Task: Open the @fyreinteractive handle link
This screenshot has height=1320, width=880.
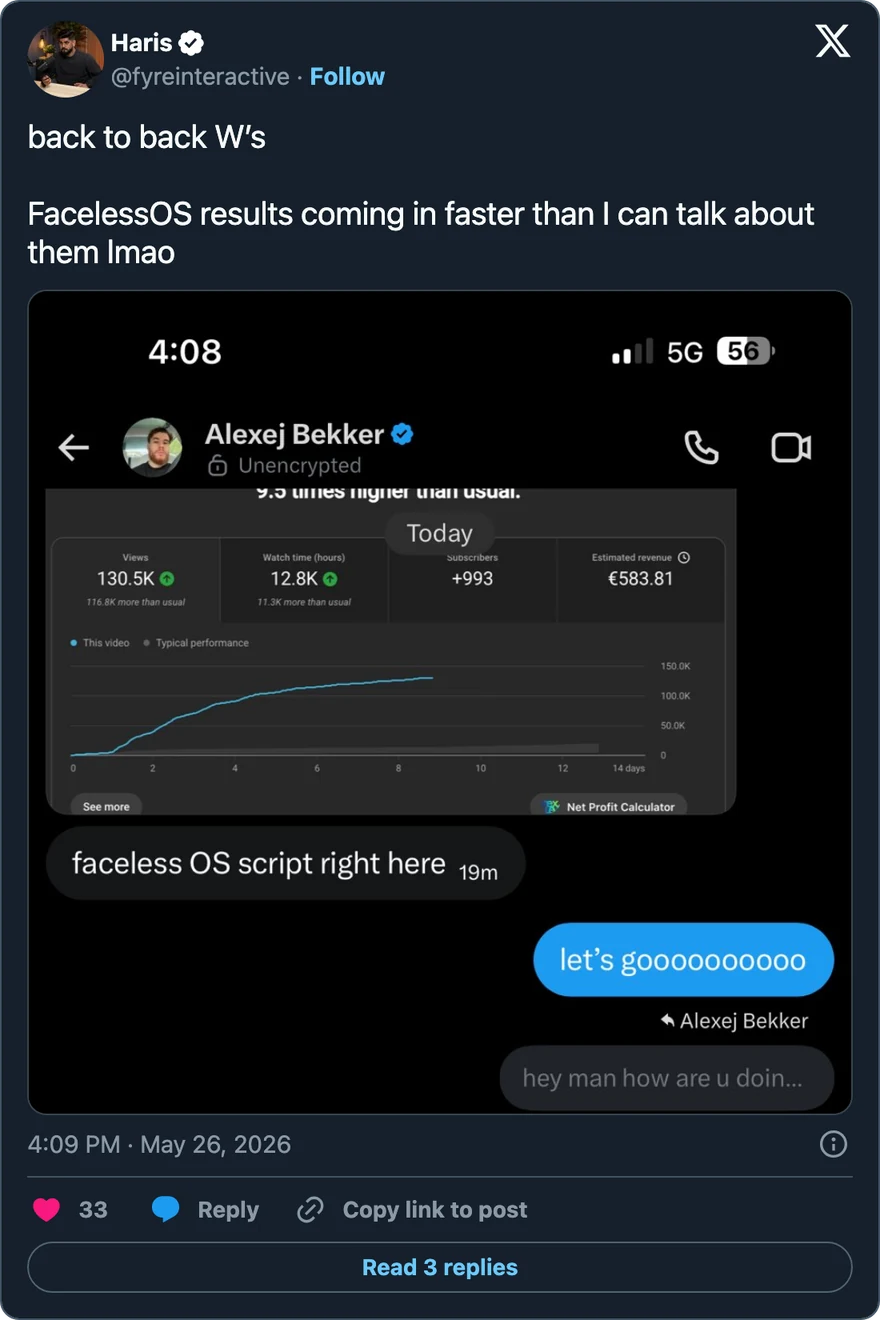Action: click(200, 76)
